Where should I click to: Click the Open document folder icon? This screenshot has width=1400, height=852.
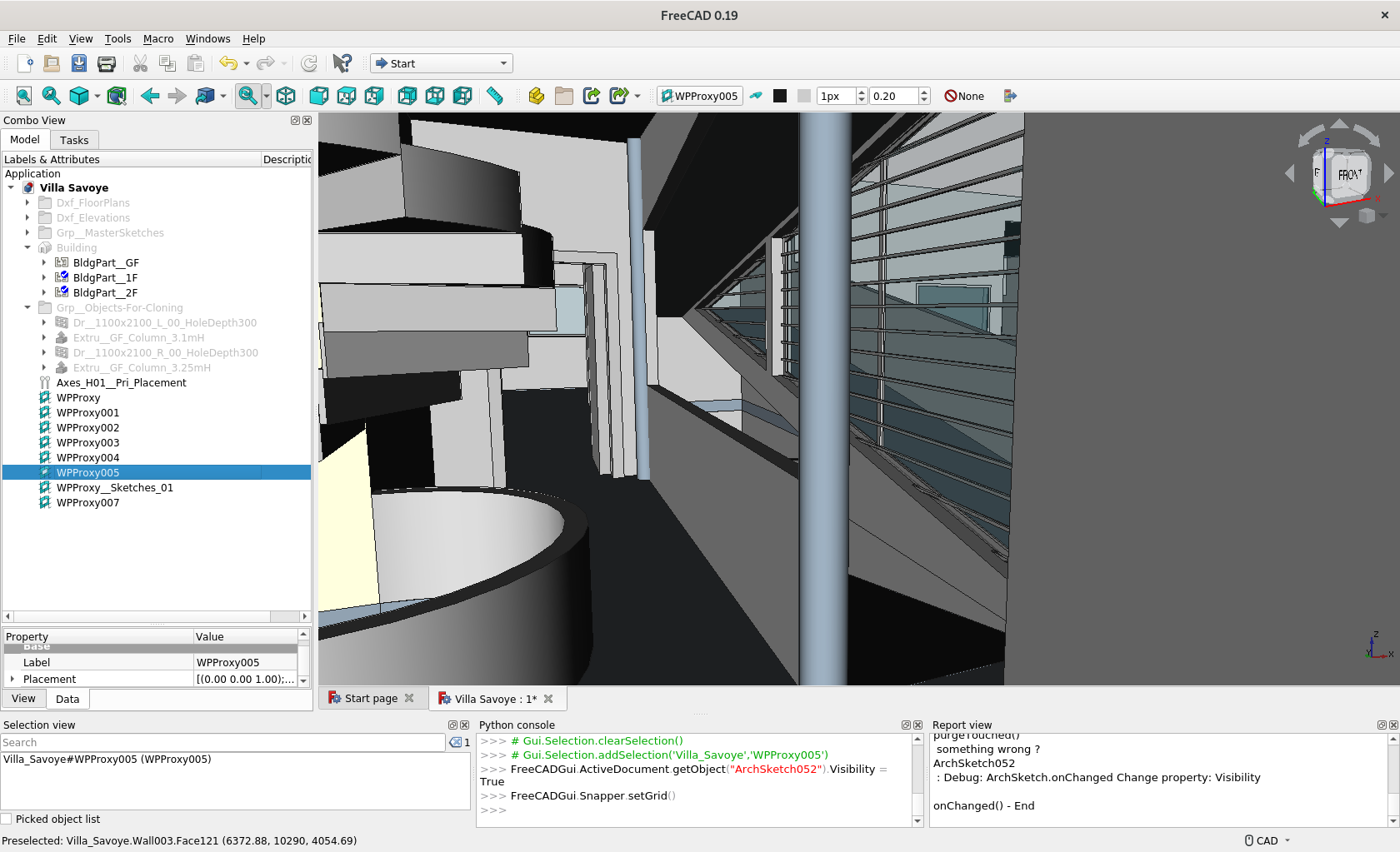tap(52, 63)
